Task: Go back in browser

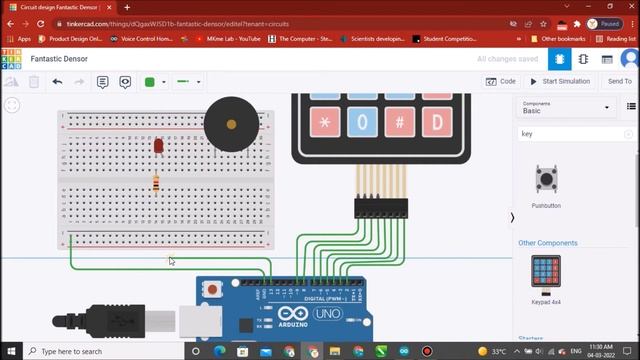Action: pyautogui.click(x=10, y=24)
